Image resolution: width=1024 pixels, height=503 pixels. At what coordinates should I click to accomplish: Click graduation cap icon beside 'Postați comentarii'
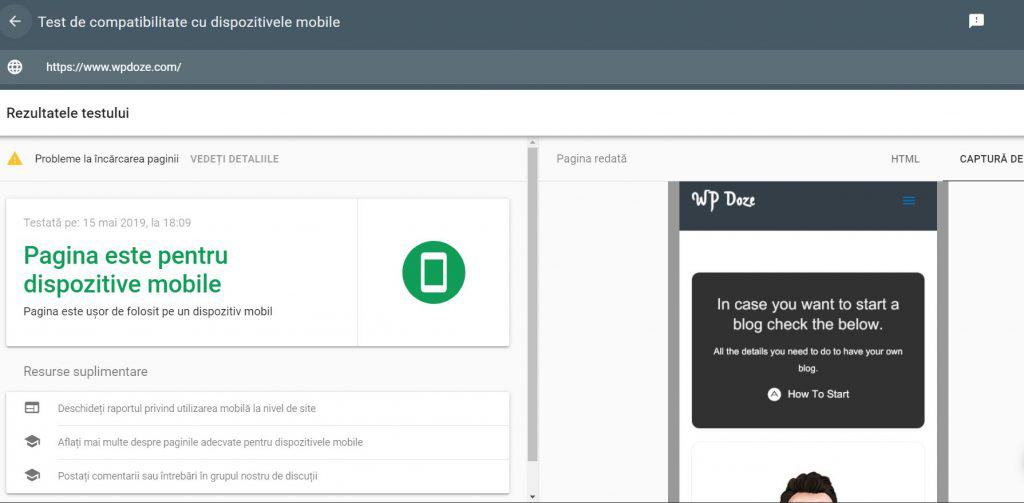(x=32, y=476)
